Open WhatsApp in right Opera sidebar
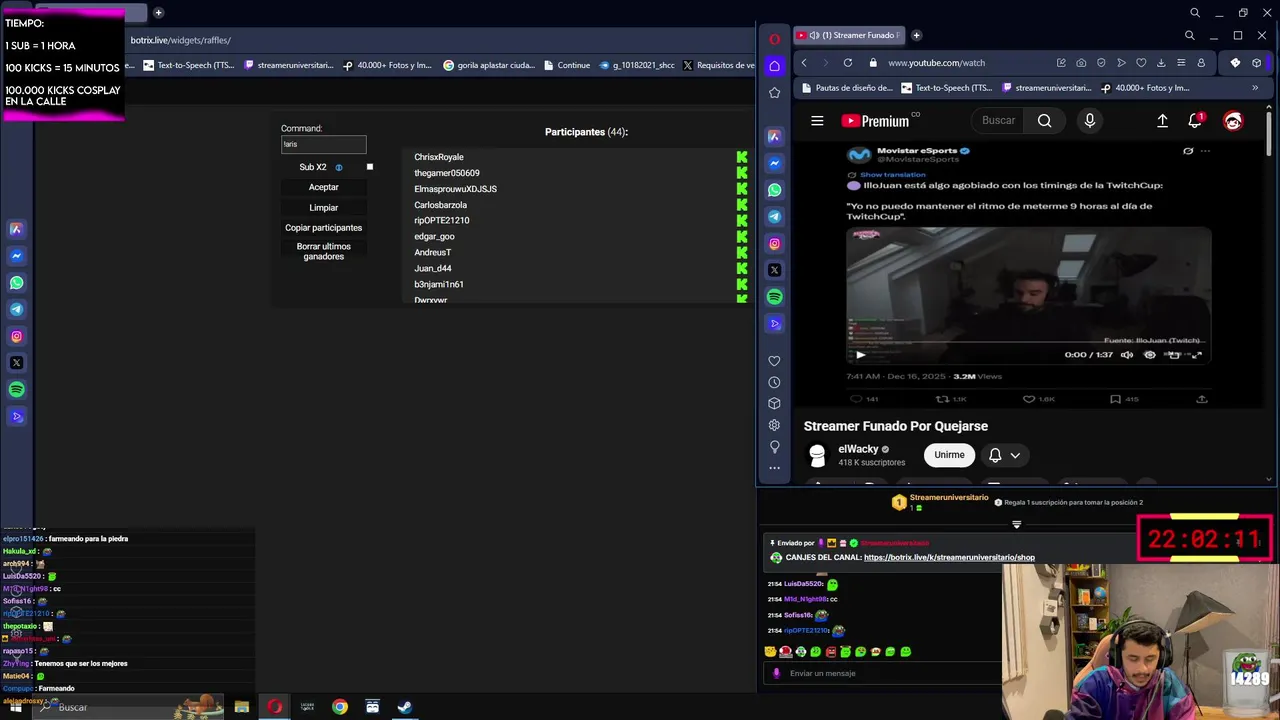Screen dimensions: 1280x720 [x=774, y=190]
